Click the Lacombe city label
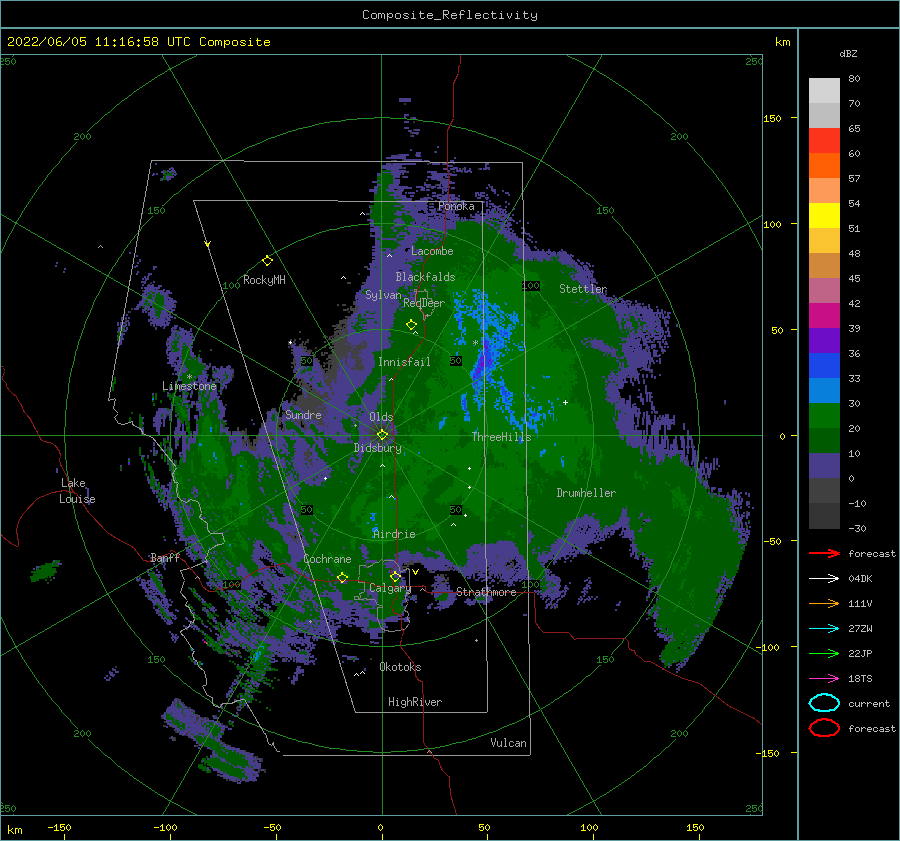Image resolution: width=900 pixels, height=841 pixels. (x=432, y=251)
